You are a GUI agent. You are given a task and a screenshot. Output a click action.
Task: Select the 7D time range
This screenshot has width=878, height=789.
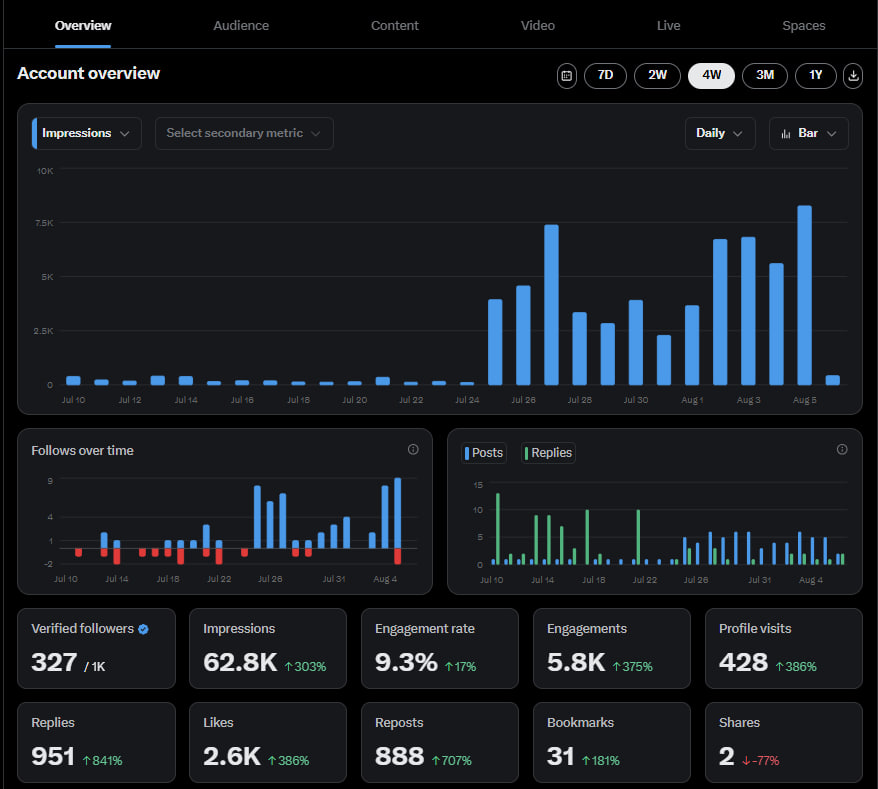click(605, 75)
